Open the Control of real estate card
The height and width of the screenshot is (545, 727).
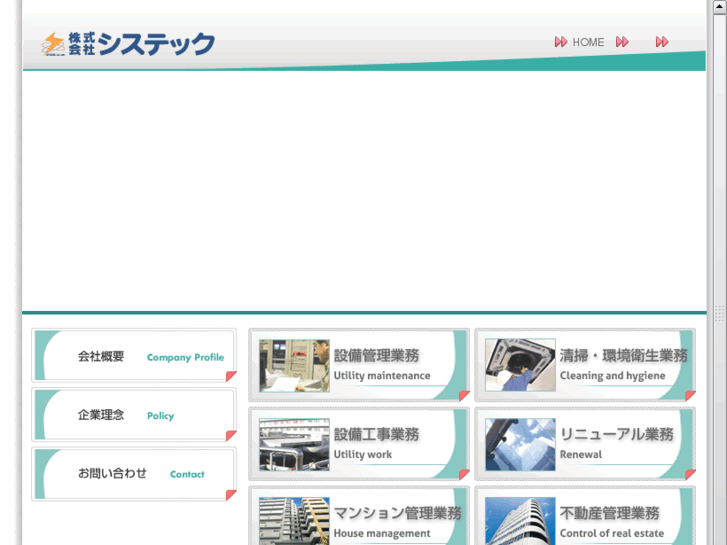585,515
